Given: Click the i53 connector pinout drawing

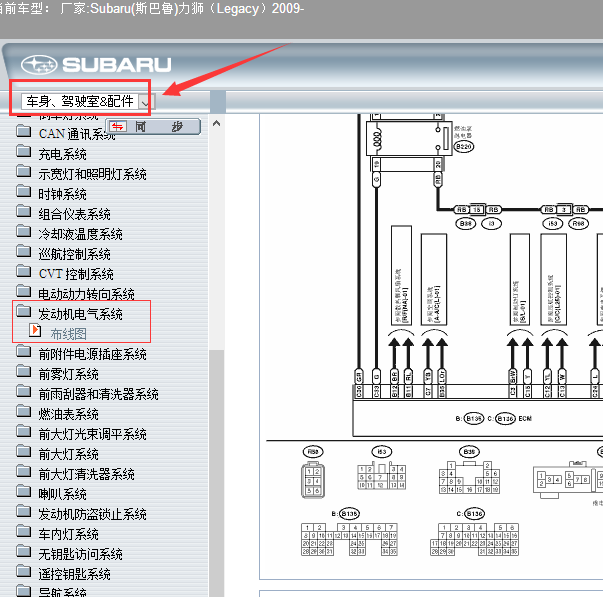Looking at the screenshot, I should click(x=381, y=477).
